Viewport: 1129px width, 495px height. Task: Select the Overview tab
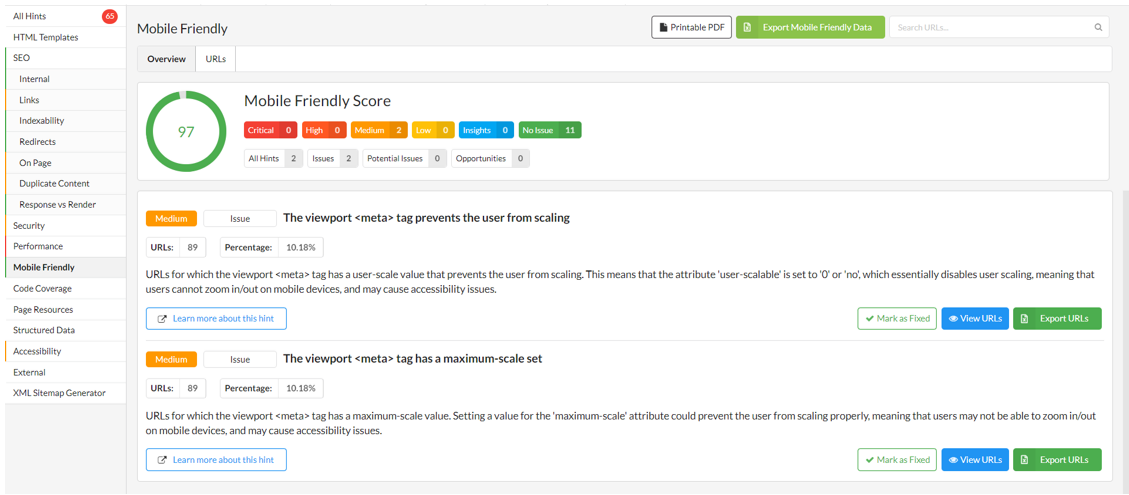pyautogui.click(x=166, y=59)
